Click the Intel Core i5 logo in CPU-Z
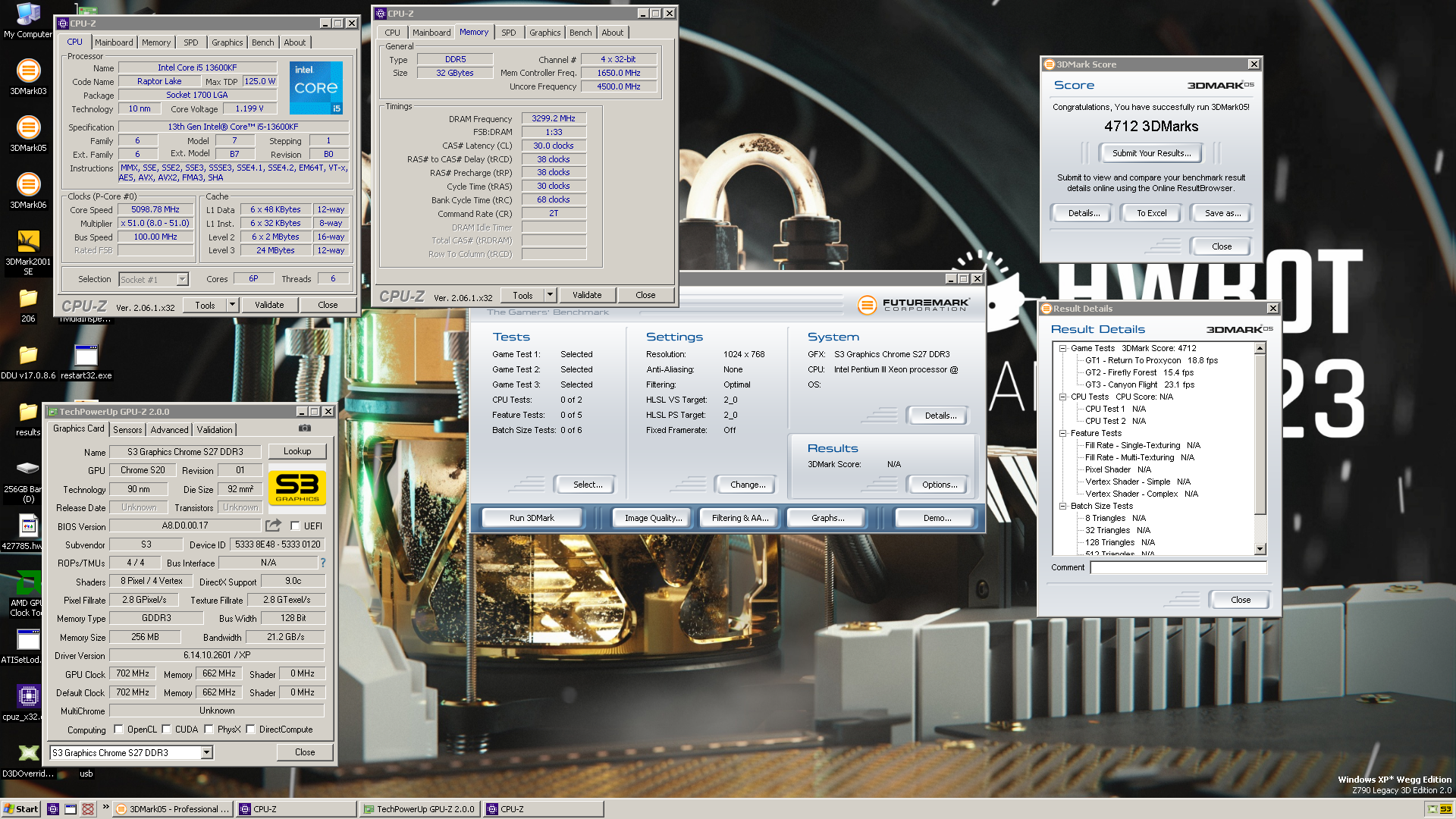 point(316,88)
